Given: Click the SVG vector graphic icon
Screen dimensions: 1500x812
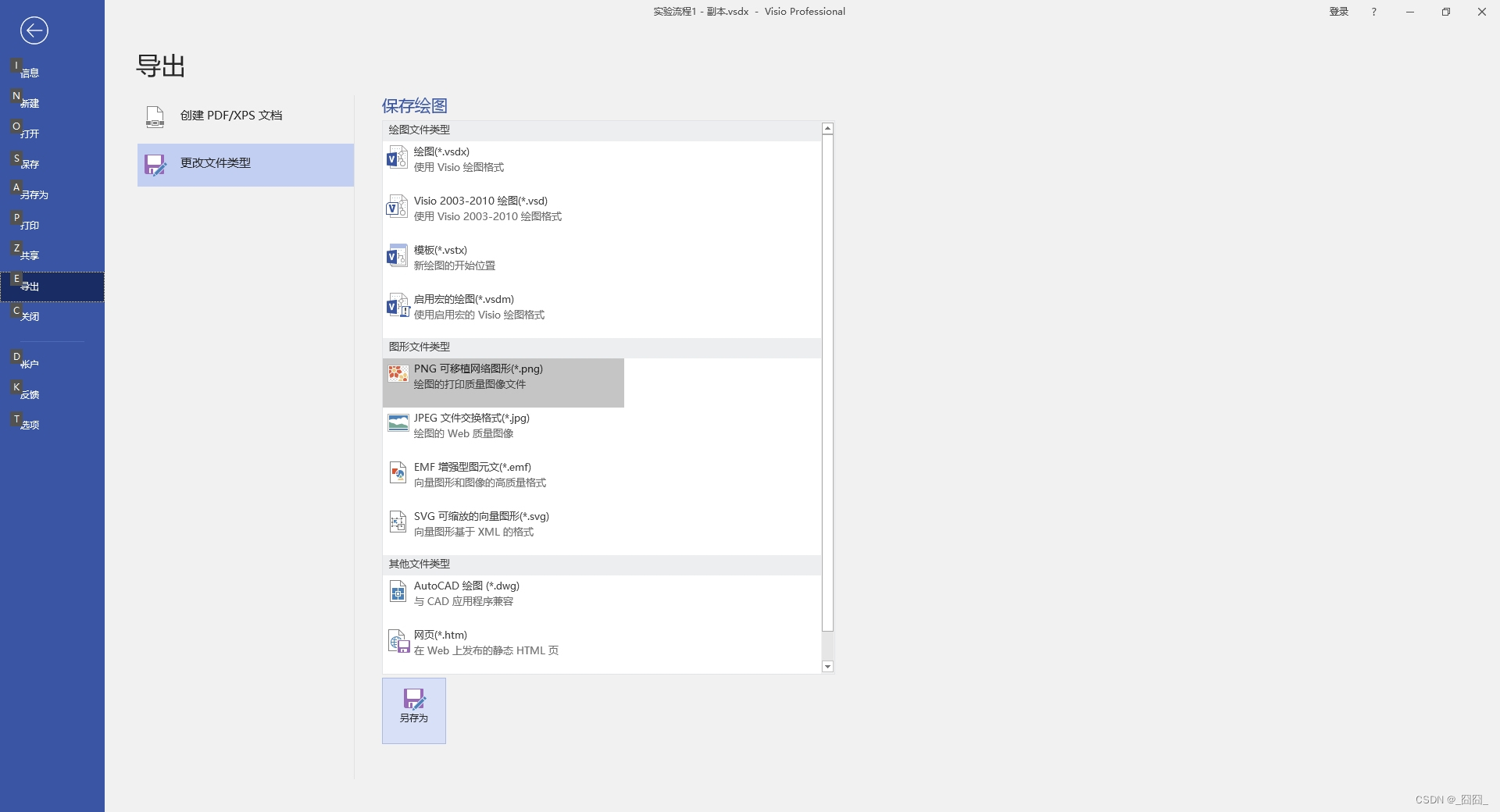Looking at the screenshot, I should 398,522.
